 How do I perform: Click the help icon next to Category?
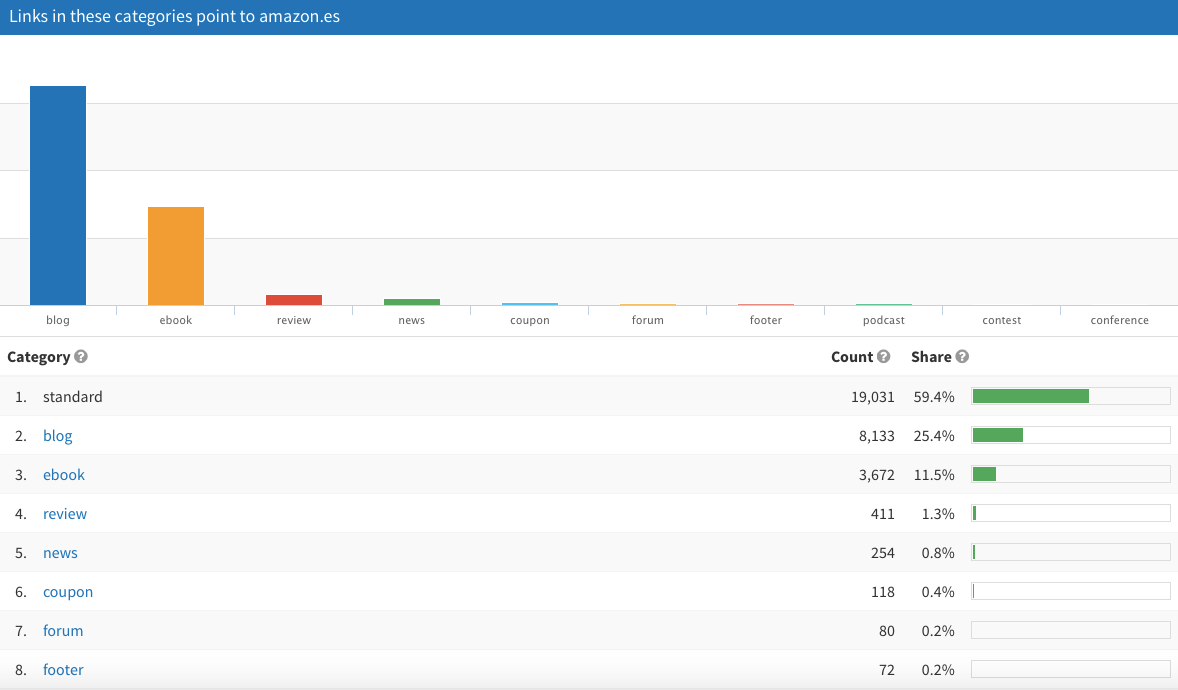(x=81, y=357)
